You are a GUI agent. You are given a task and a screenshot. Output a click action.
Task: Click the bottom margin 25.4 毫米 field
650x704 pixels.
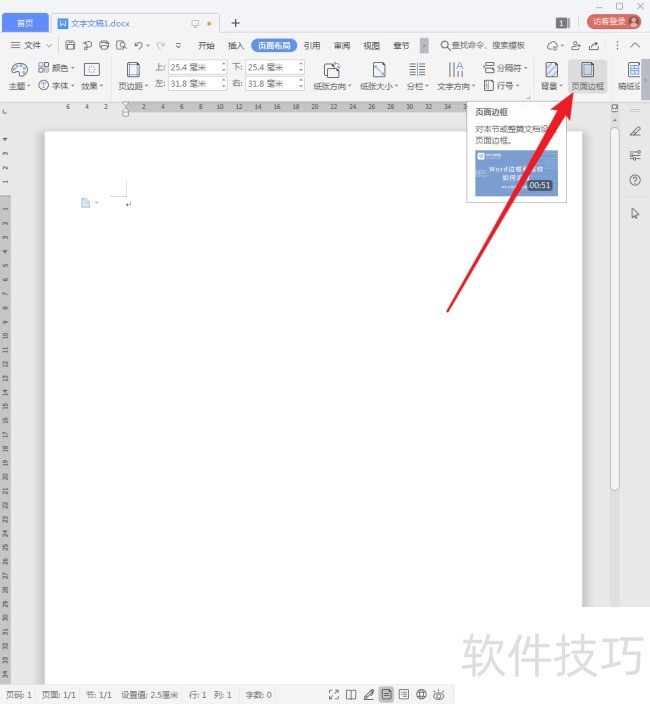pos(271,67)
